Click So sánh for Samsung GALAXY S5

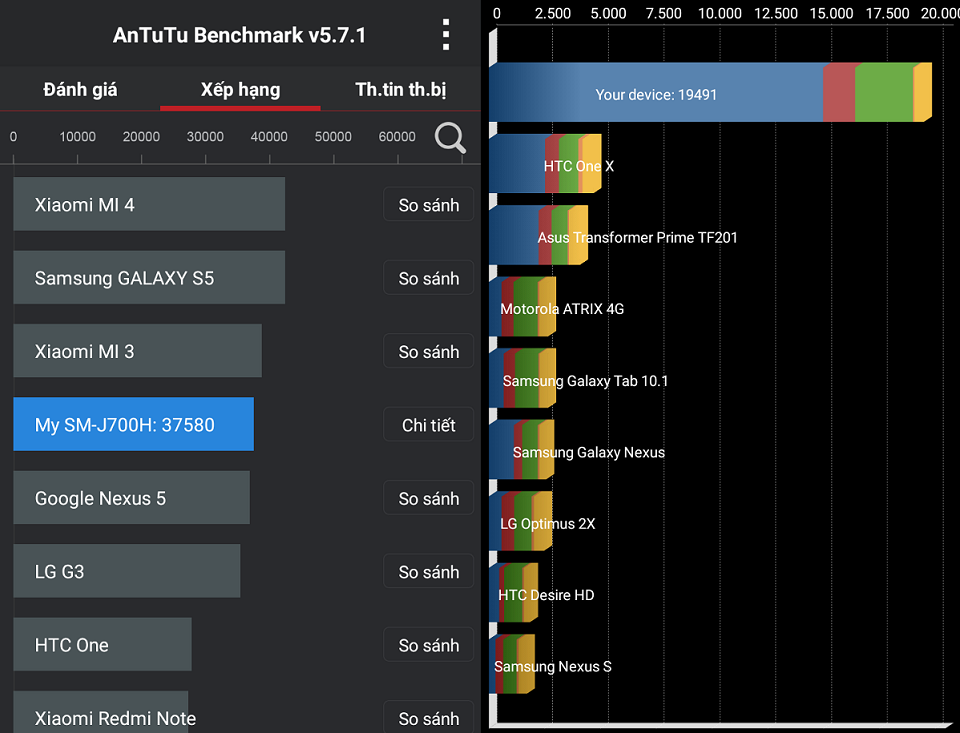click(429, 278)
